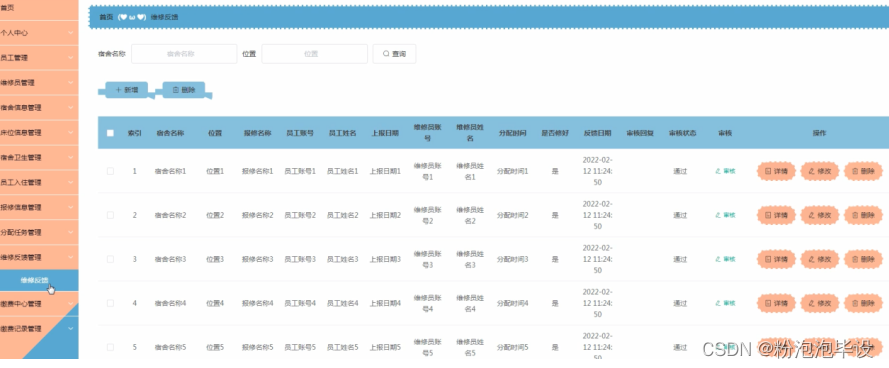
Task: Focus the 宿舍名称 search input field
Action: pos(184,54)
